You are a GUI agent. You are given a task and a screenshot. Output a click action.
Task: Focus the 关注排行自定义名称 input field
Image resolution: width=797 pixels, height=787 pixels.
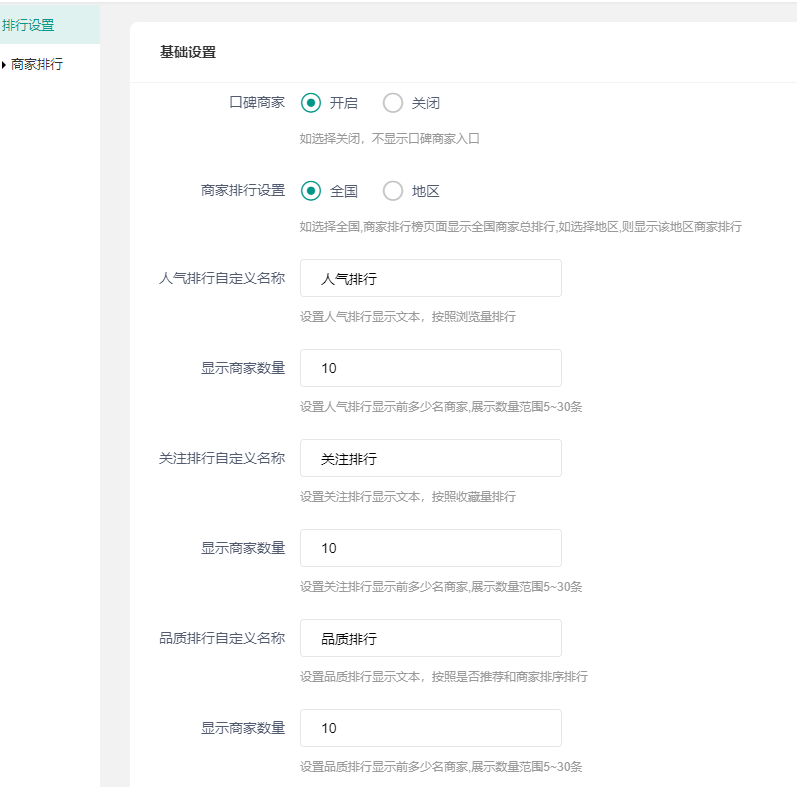[x=431, y=458]
